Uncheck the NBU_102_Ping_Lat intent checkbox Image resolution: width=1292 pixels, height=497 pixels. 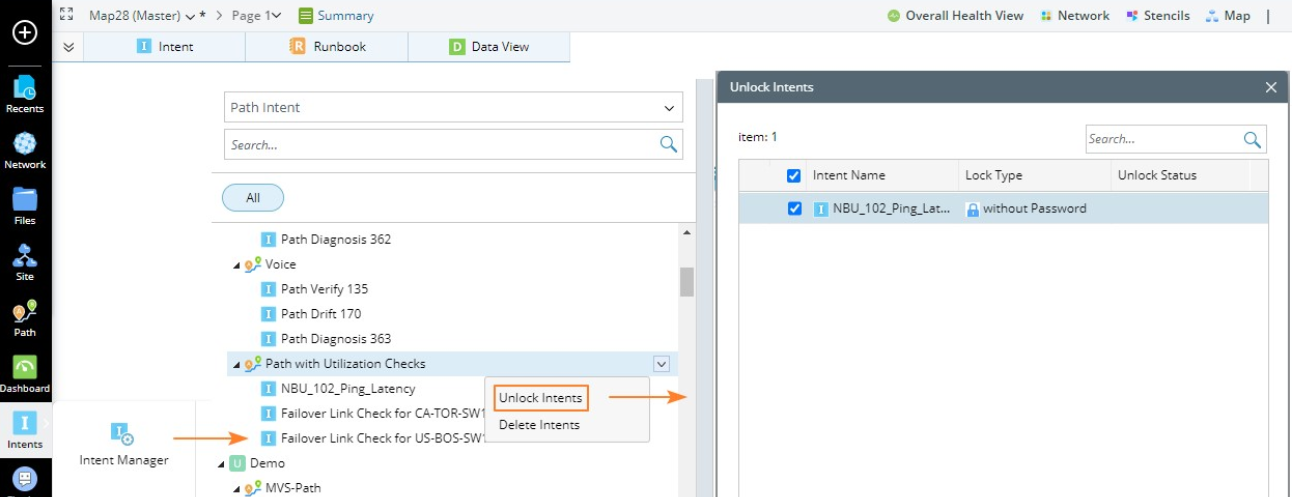(x=794, y=209)
